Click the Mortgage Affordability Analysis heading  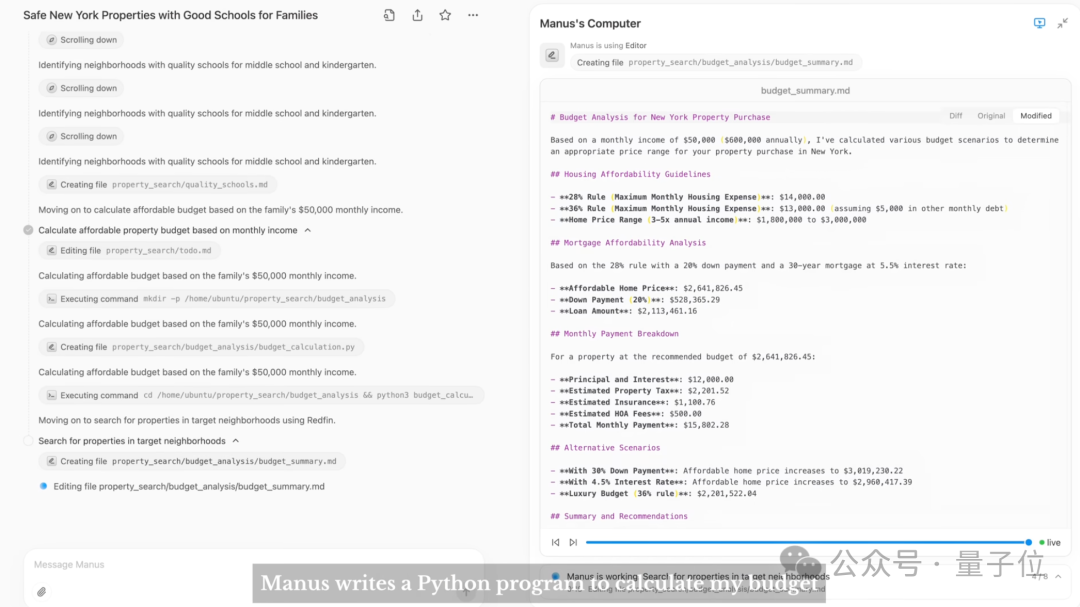pyautogui.click(x=628, y=243)
